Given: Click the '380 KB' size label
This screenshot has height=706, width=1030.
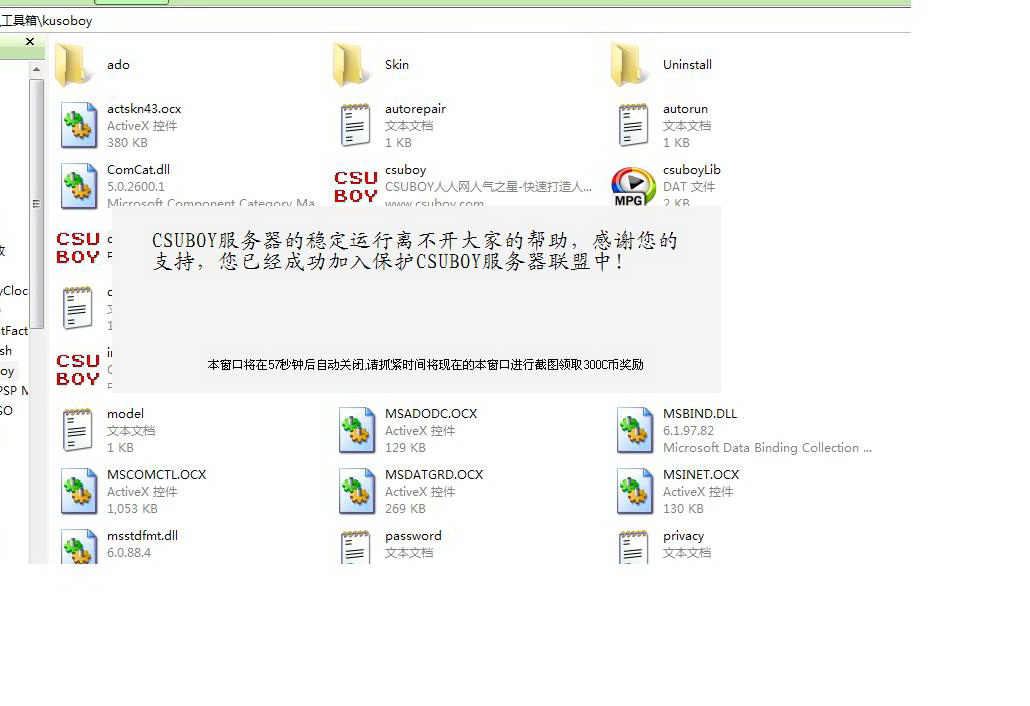Looking at the screenshot, I should 127,143.
